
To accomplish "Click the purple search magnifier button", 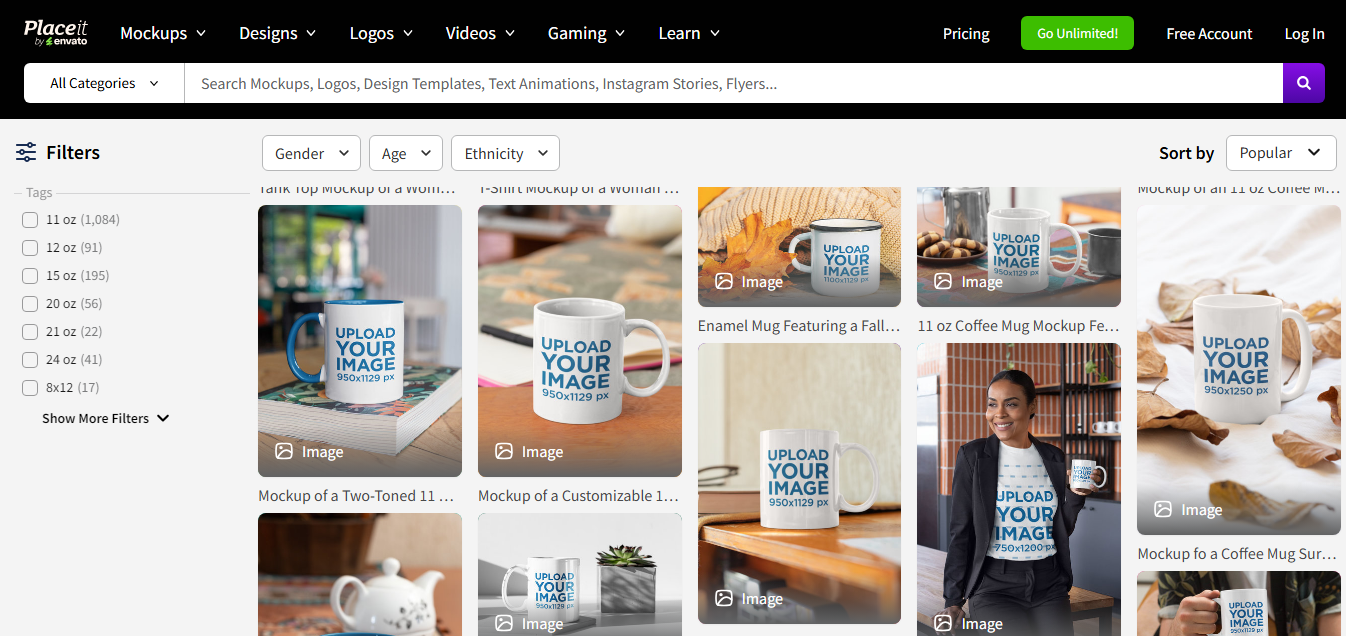I will pos(1304,83).
